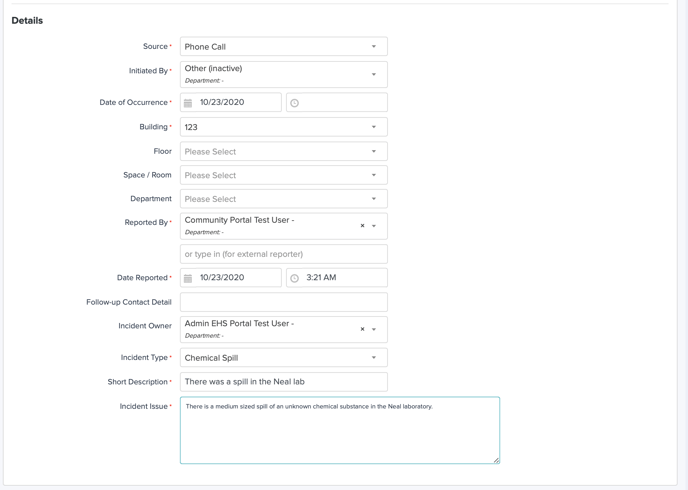
Task: Expand the Department dropdown
Action: (x=283, y=199)
